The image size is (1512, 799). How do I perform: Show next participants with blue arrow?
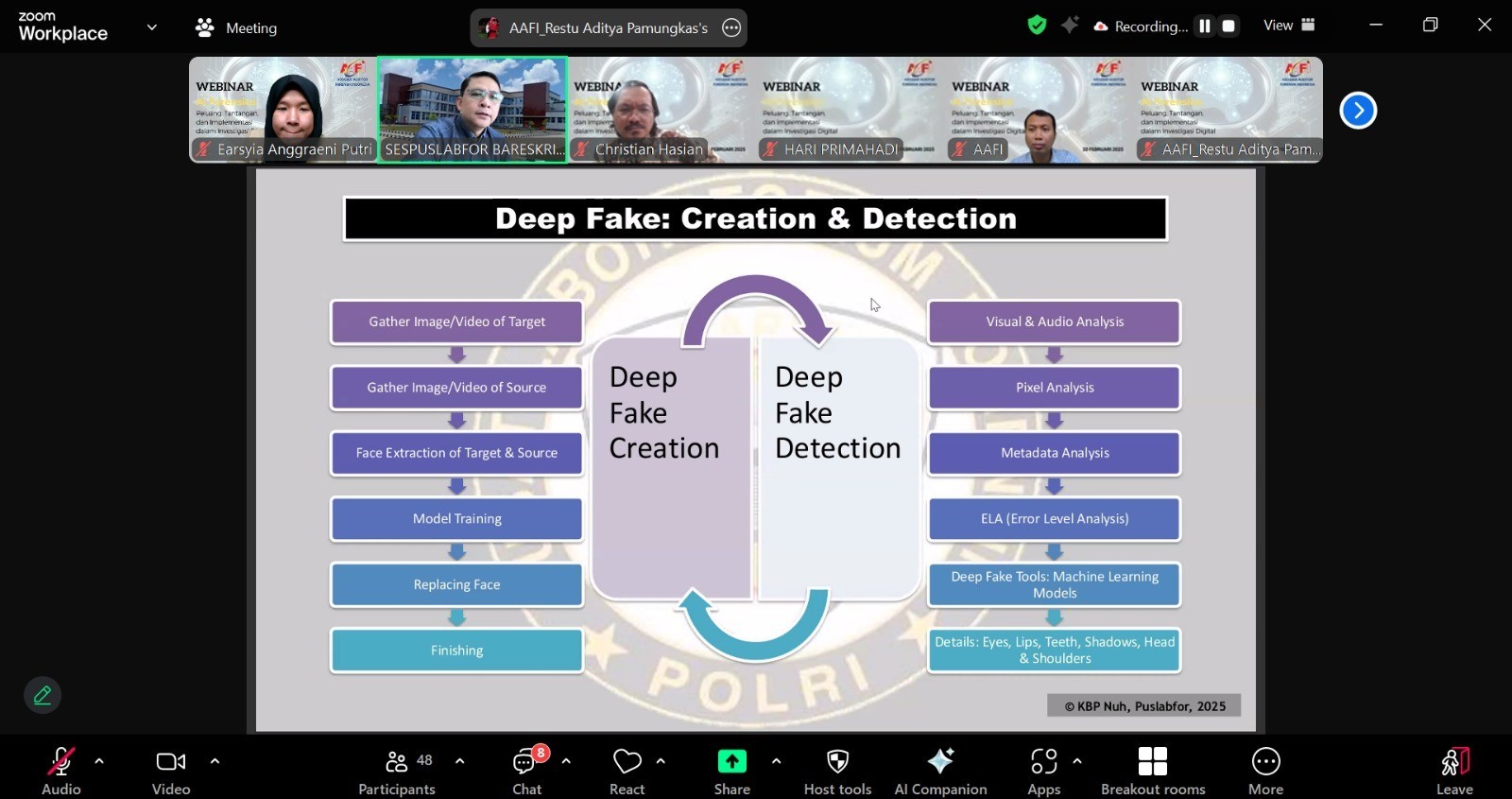[1358, 111]
